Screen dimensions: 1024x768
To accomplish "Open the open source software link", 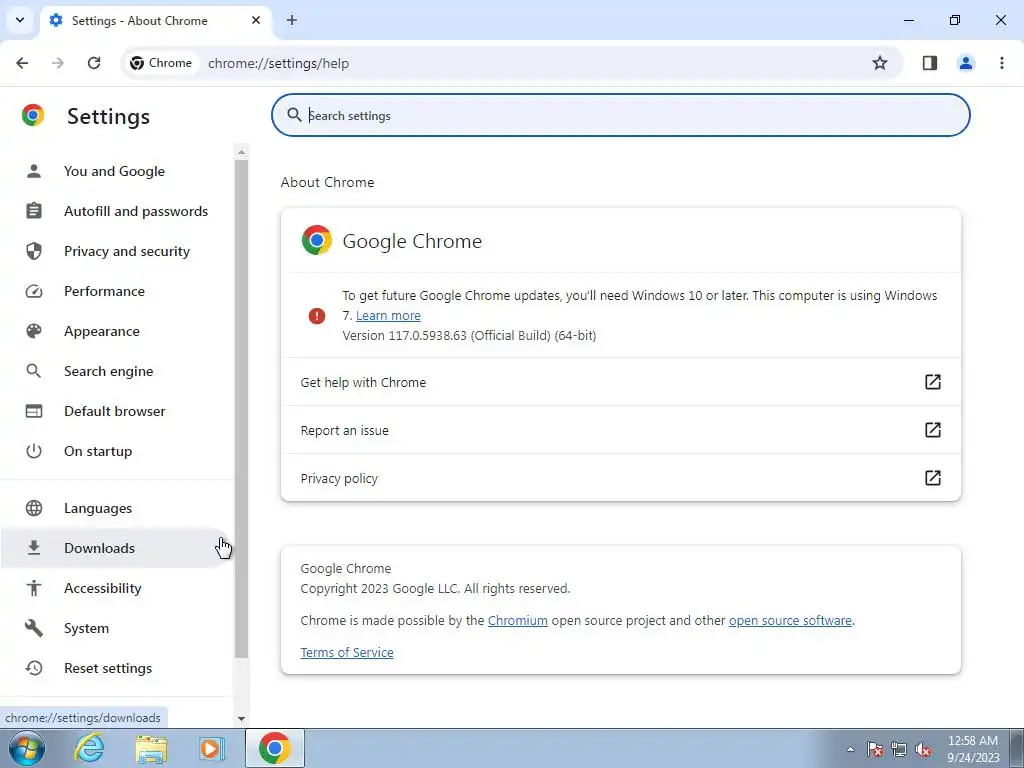I will click(790, 620).
